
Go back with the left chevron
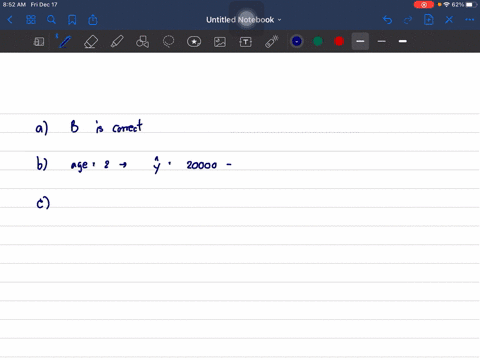click(10, 20)
